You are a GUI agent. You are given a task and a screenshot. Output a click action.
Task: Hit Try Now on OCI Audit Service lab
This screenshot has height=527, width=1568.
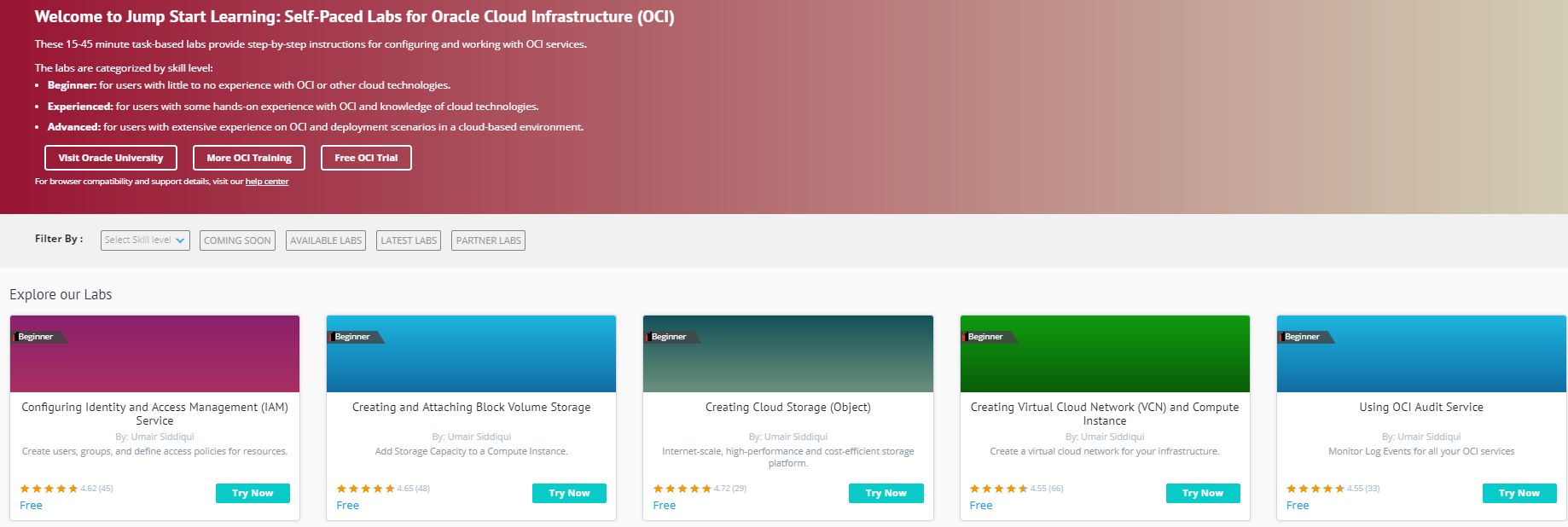[1519, 493]
